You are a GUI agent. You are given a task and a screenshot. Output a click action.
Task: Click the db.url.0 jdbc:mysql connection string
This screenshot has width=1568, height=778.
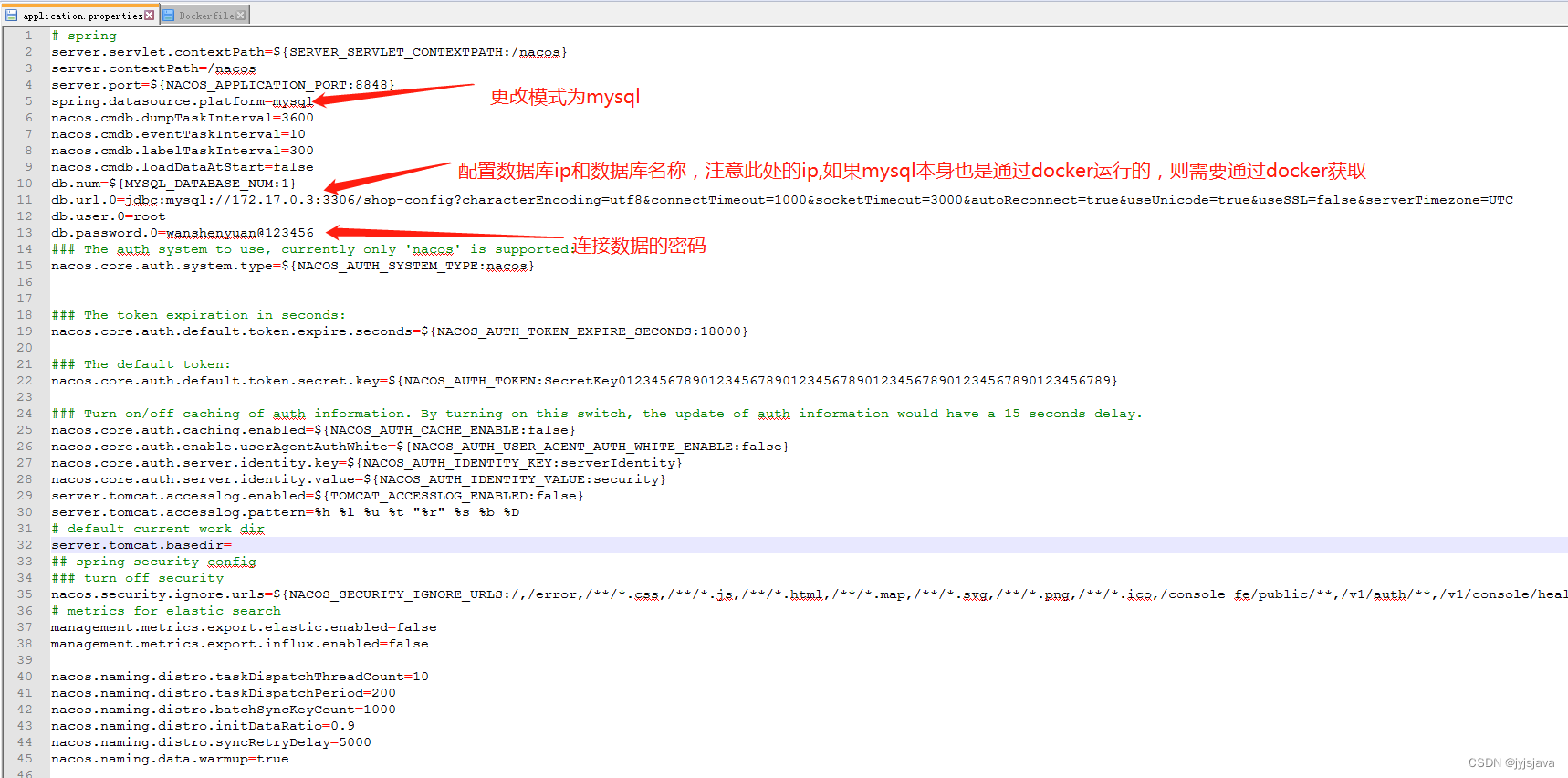pos(782,200)
